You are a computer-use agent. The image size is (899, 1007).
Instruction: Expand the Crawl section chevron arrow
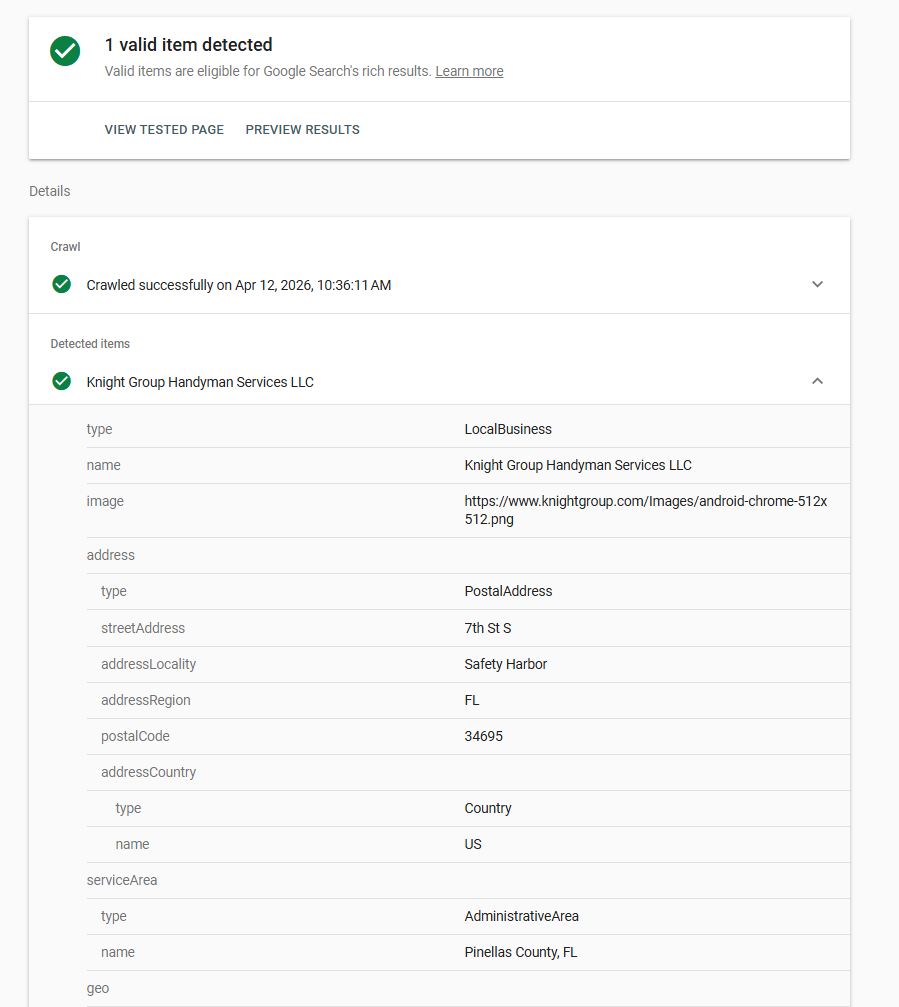point(817,285)
